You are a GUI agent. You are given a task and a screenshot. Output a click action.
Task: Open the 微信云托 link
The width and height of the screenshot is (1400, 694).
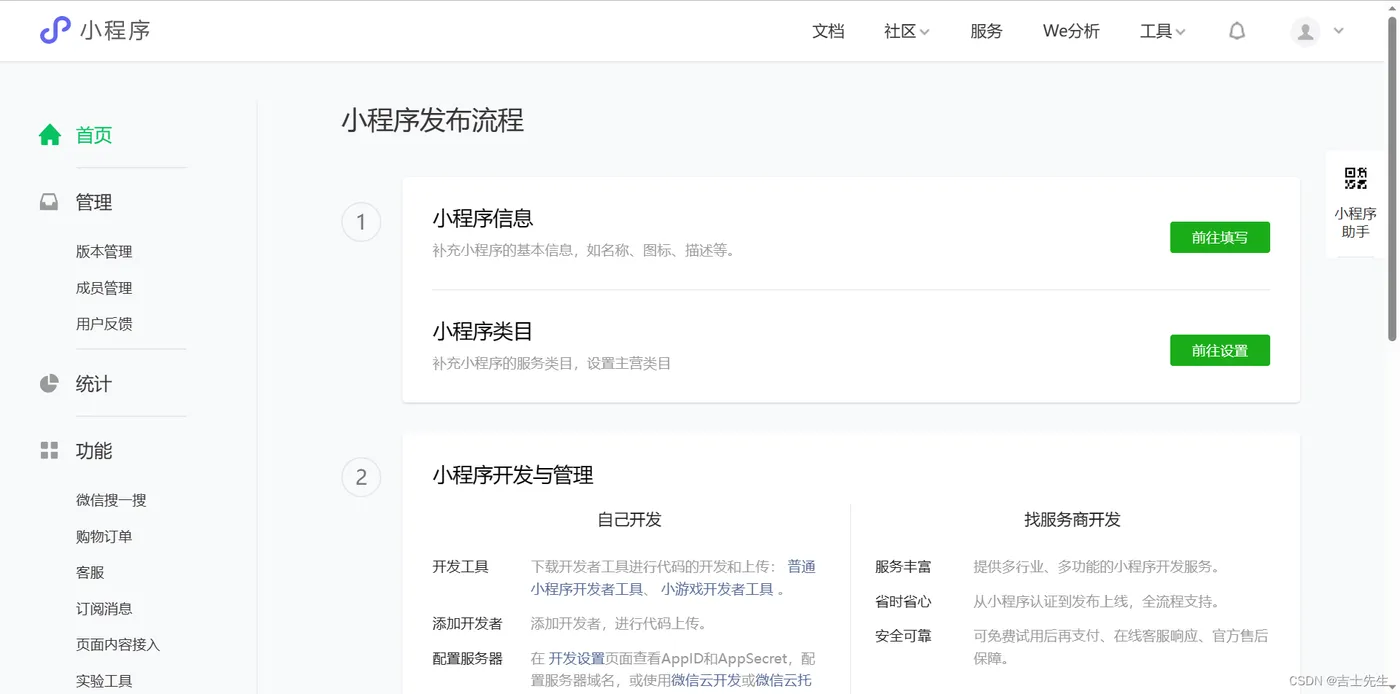[783, 680]
